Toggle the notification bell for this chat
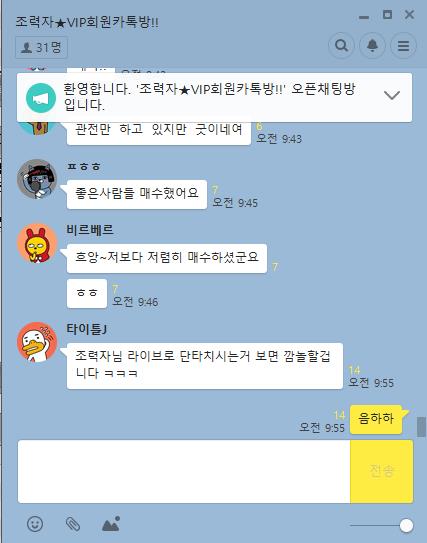This screenshot has width=427, height=543. (372, 46)
